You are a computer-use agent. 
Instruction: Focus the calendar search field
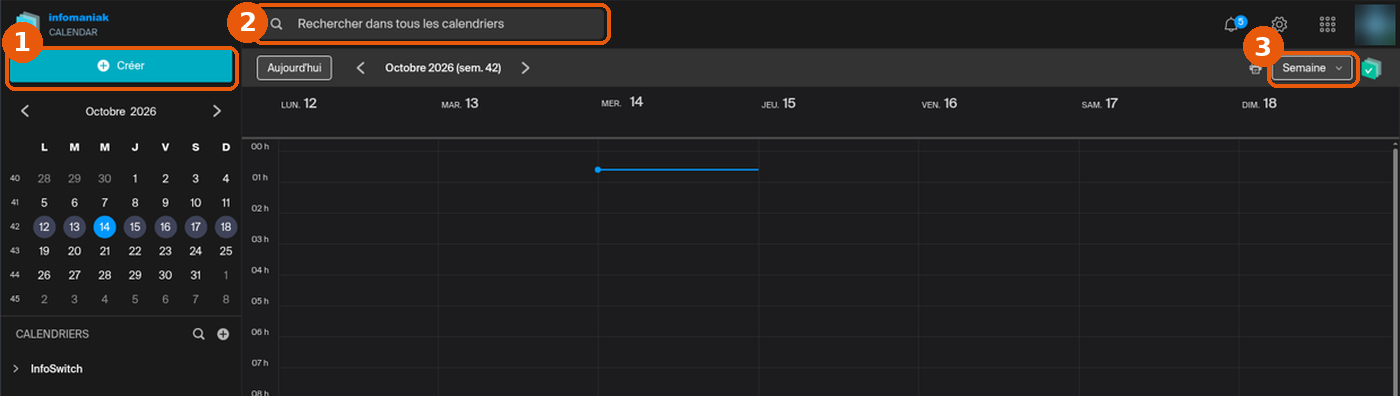431,23
